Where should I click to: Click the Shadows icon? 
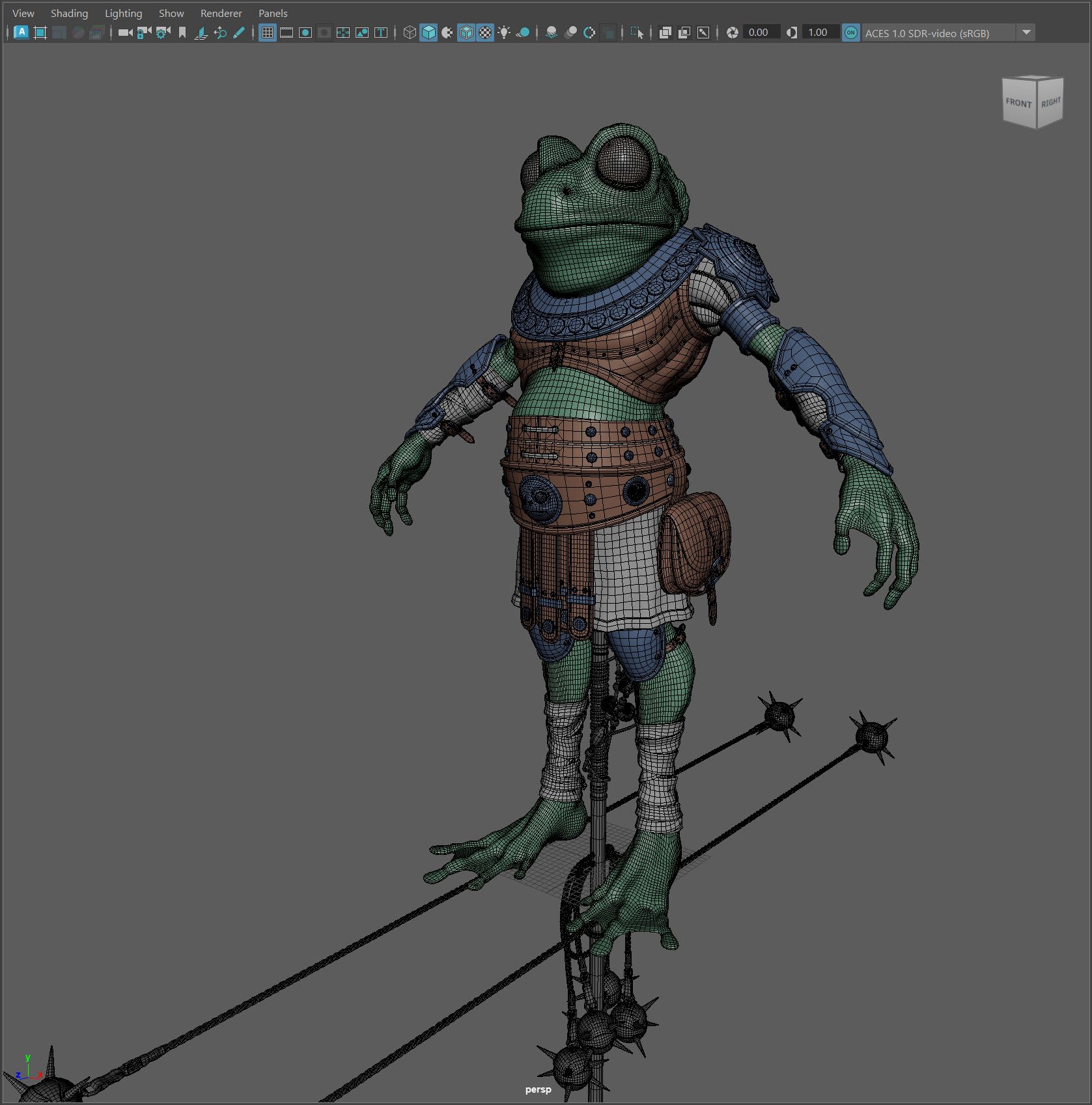[x=523, y=33]
